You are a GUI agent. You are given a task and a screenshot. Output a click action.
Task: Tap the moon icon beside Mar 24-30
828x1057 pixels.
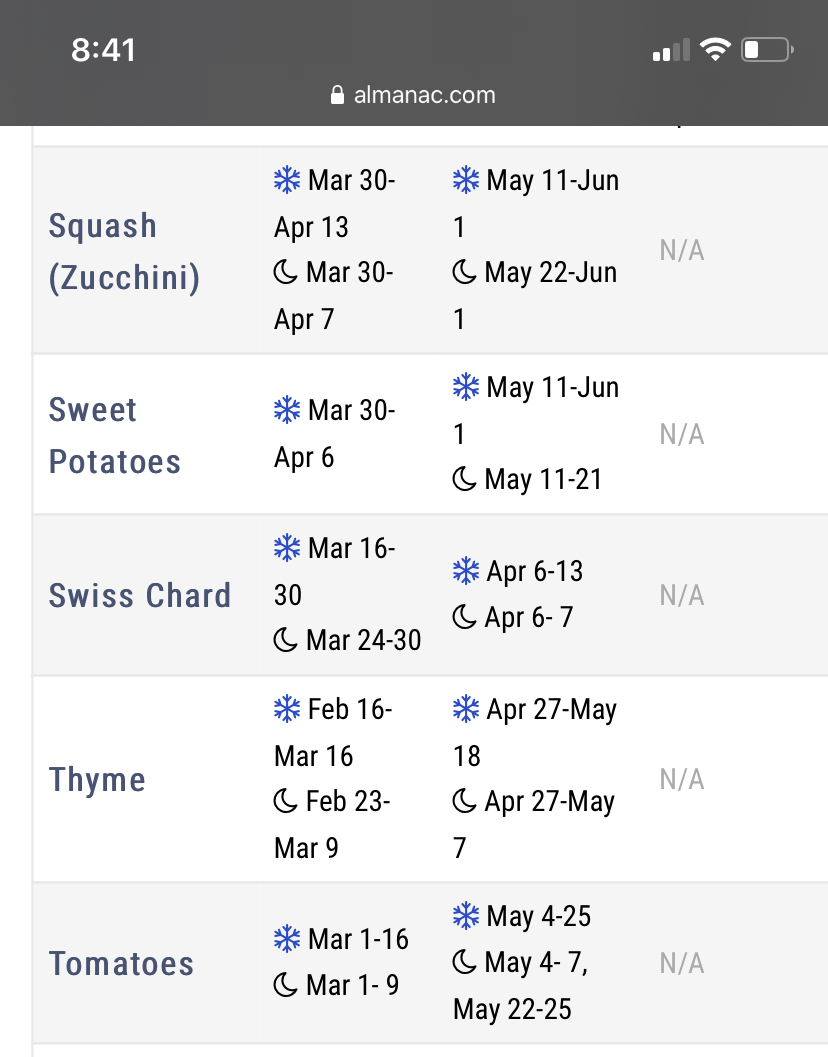tap(285, 640)
